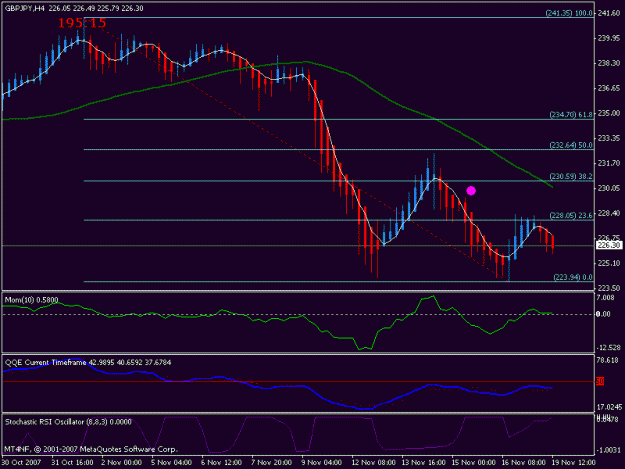Click the 223.50 price scale value
The height and width of the screenshot is (469, 625).
click(x=609, y=288)
